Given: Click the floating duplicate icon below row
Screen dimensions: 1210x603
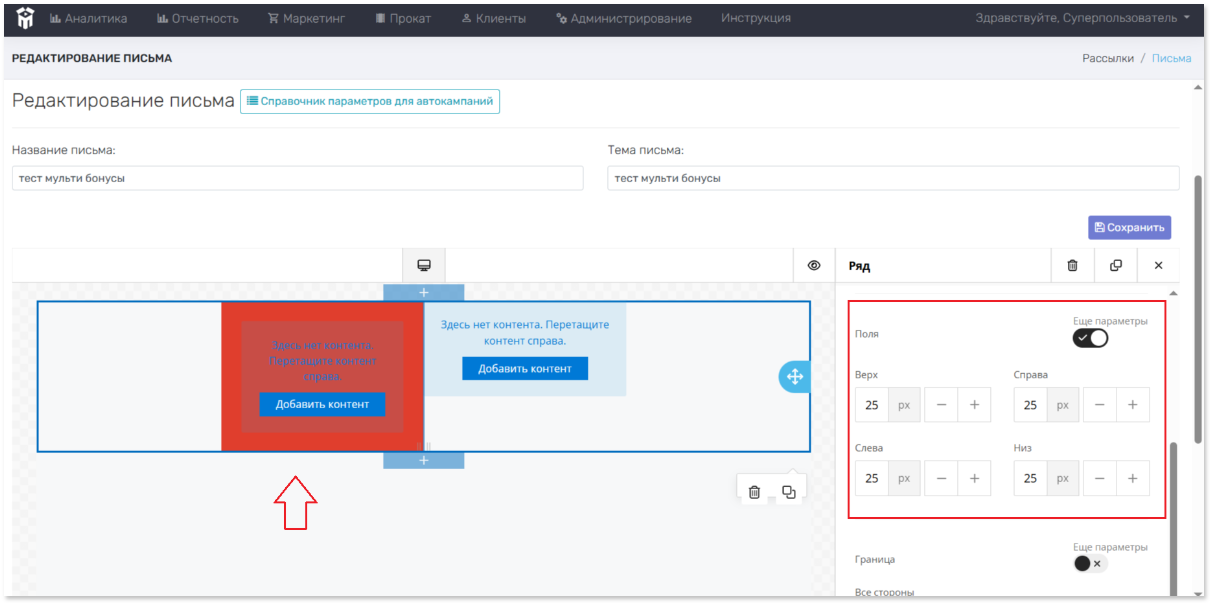Looking at the screenshot, I should pos(789,492).
